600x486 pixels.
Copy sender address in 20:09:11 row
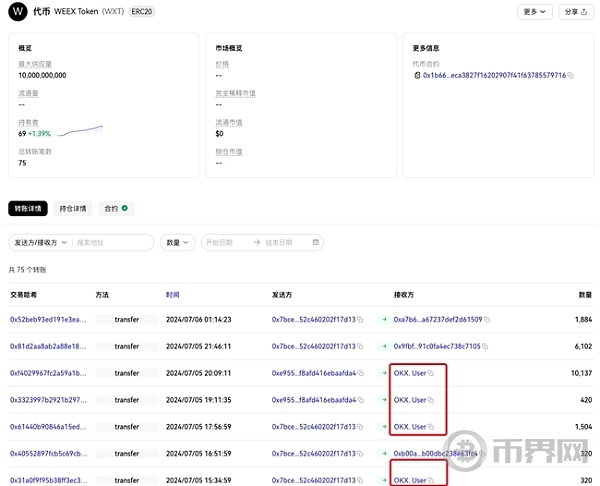360,373
